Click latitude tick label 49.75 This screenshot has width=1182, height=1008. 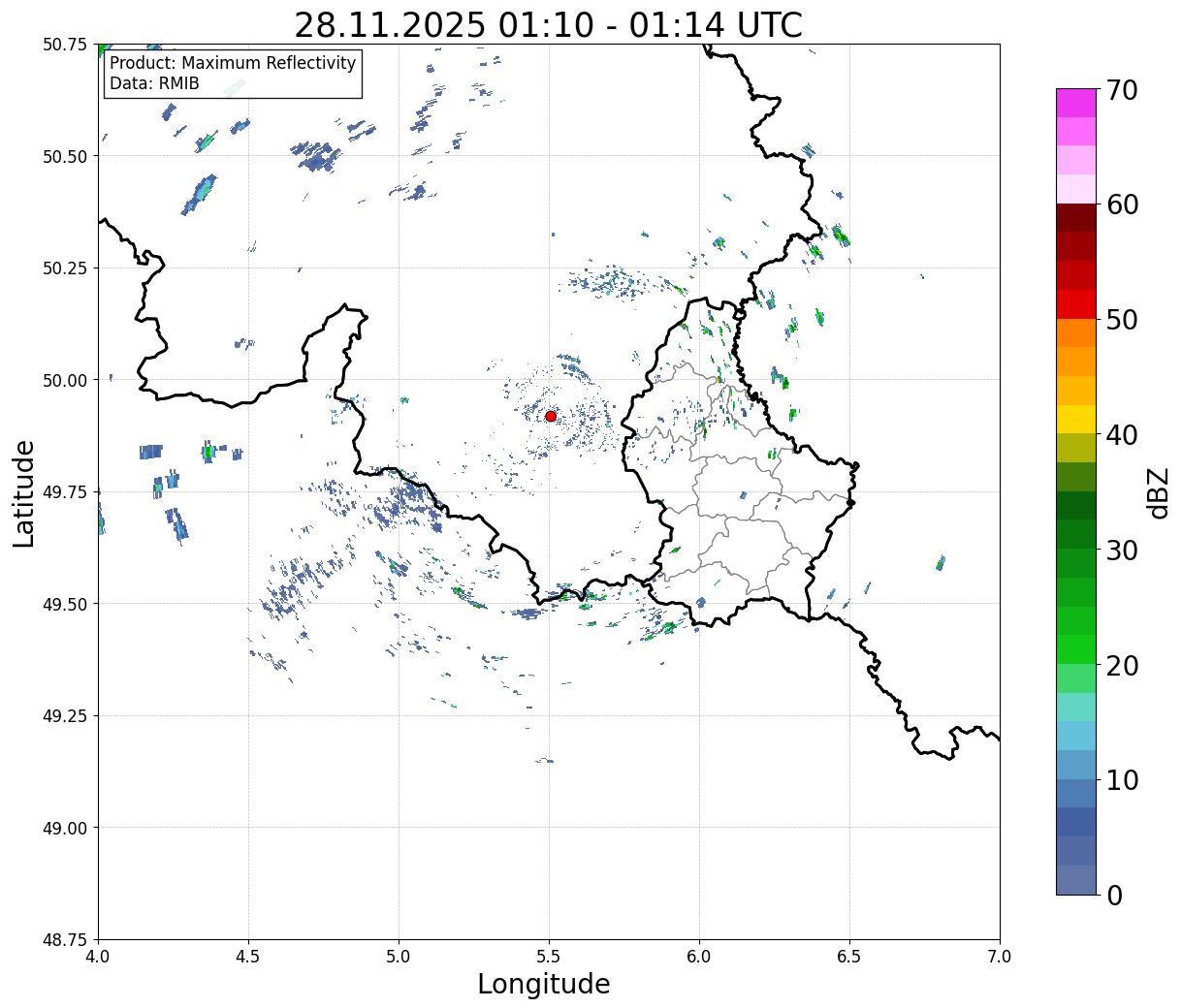(x=65, y=492)
